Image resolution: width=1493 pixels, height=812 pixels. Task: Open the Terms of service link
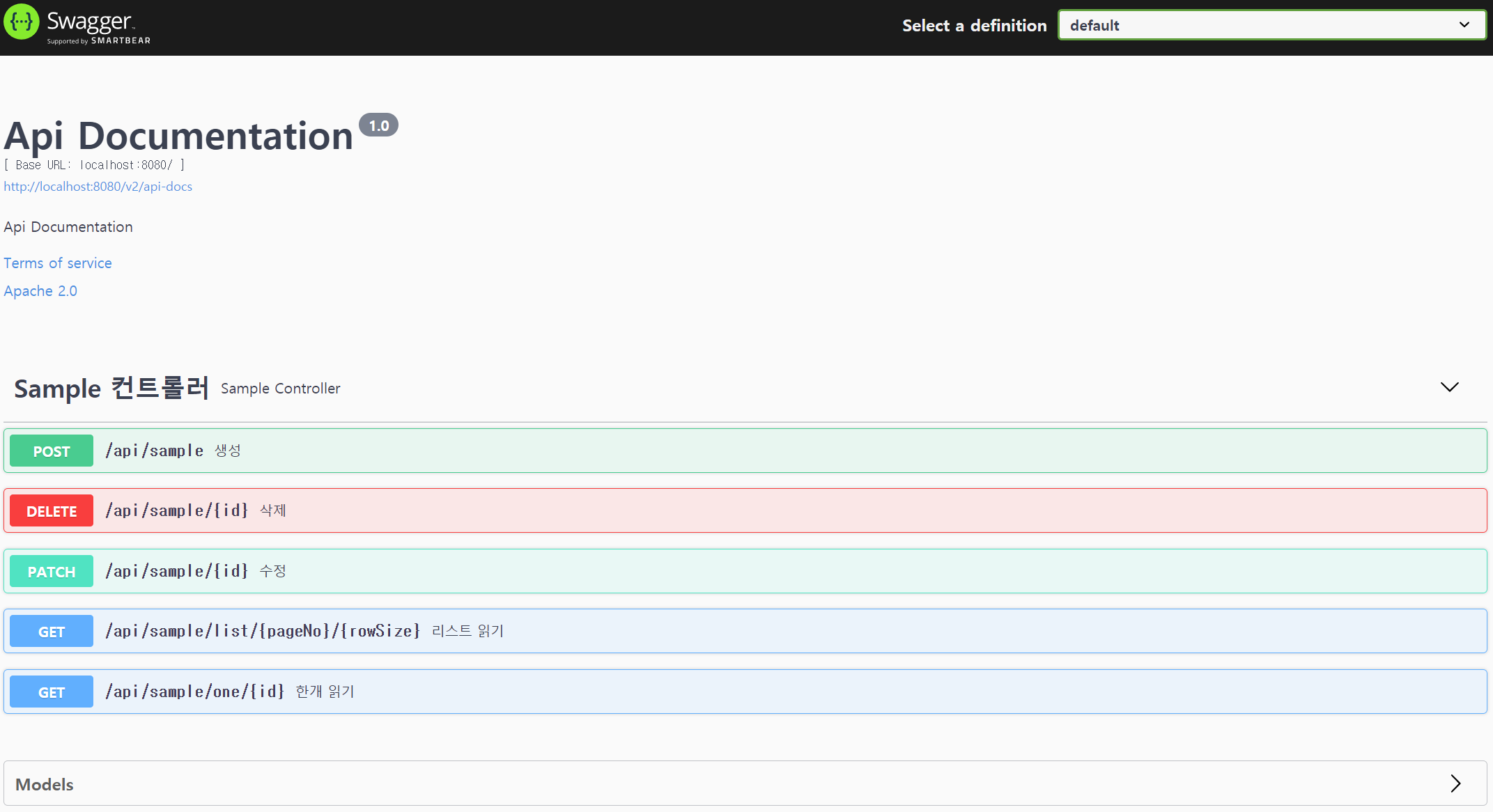[x=58, y=263]
